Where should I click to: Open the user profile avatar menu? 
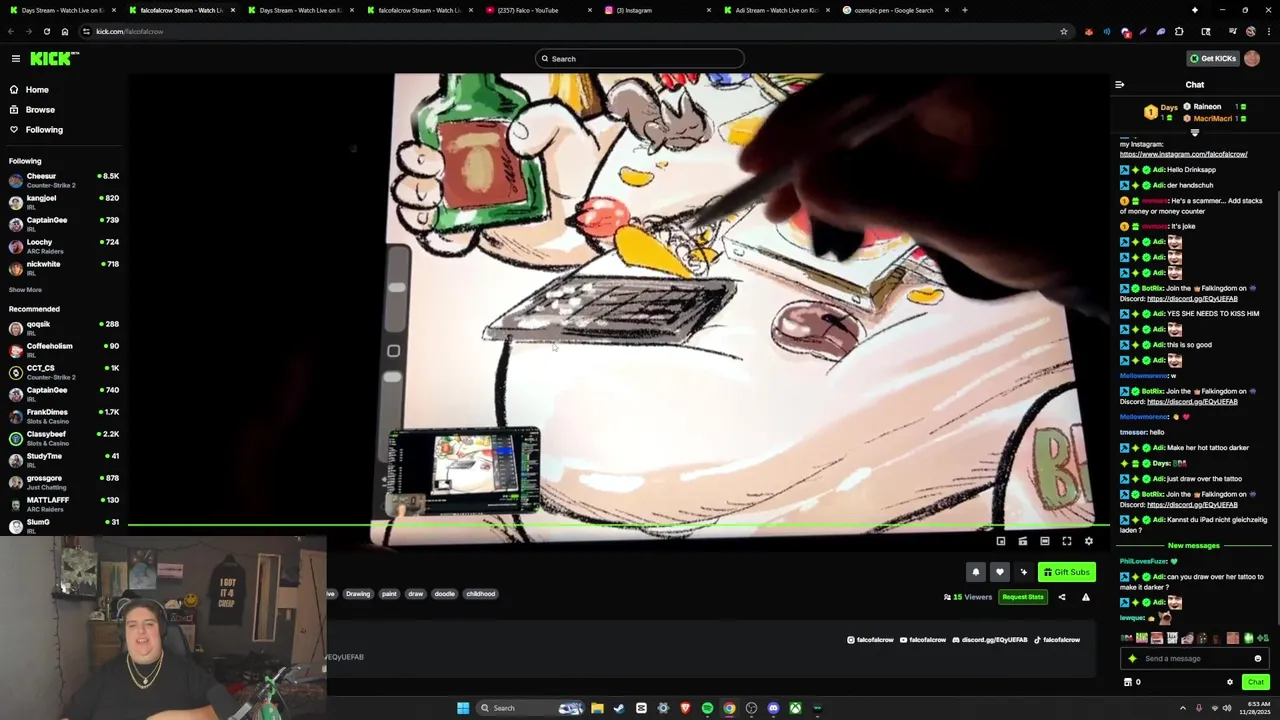click(1252, 58)
